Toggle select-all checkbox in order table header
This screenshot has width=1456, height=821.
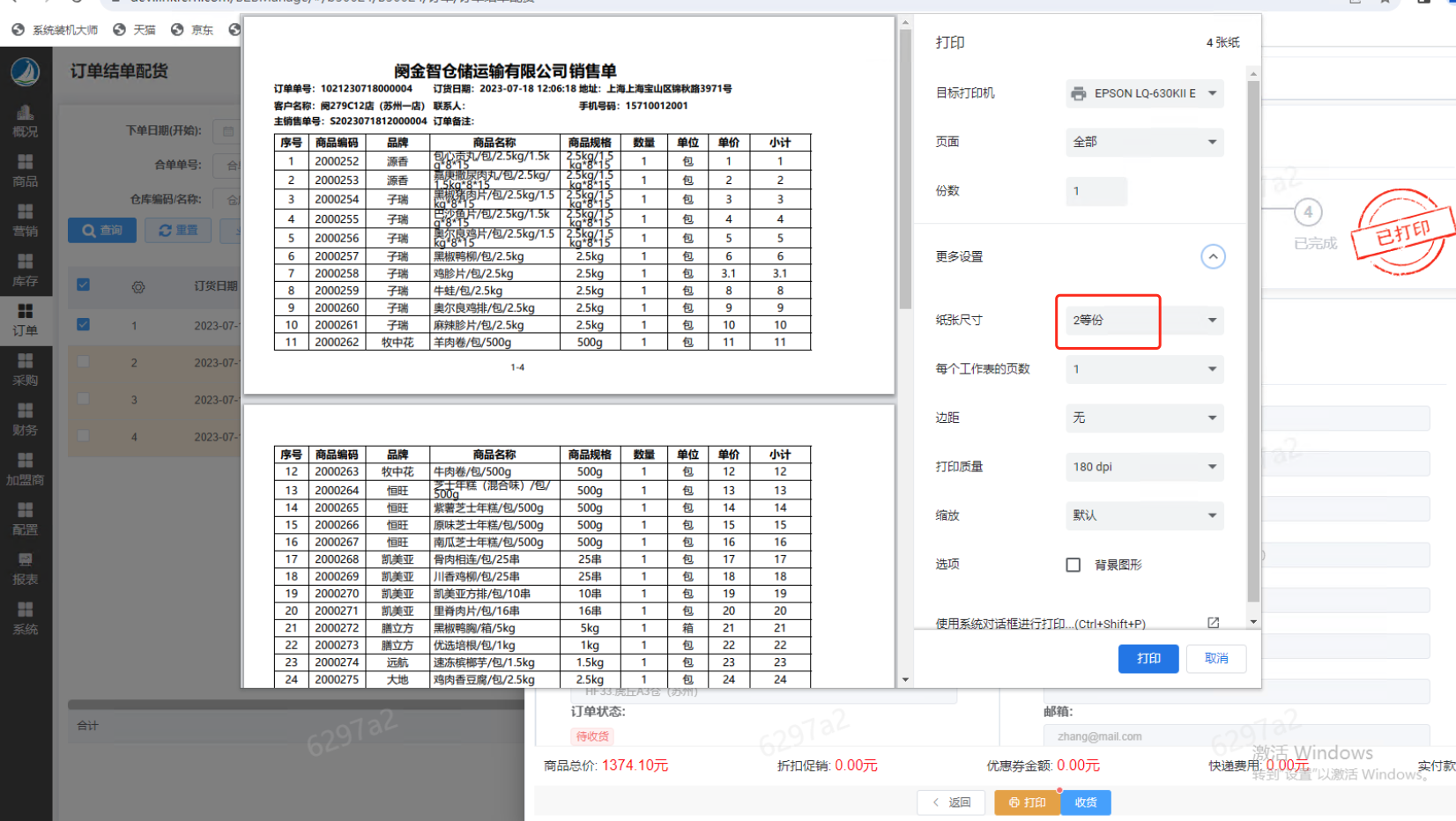[83, 285]
